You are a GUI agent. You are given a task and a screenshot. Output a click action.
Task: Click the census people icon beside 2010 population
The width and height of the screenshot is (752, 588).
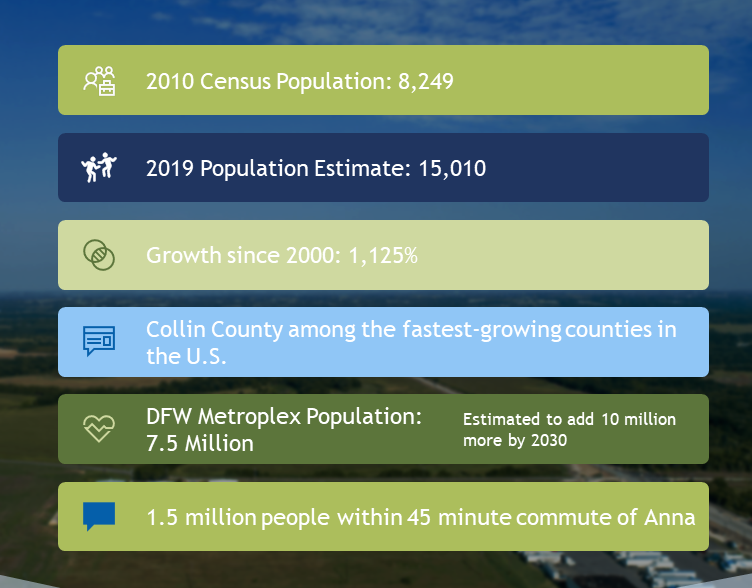click(99, 81)
